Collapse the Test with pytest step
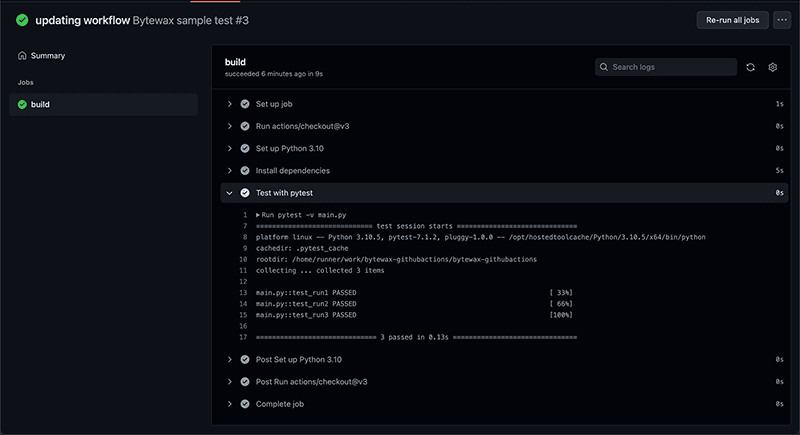This screenshot has height=435, width=800. click(230, 193)
